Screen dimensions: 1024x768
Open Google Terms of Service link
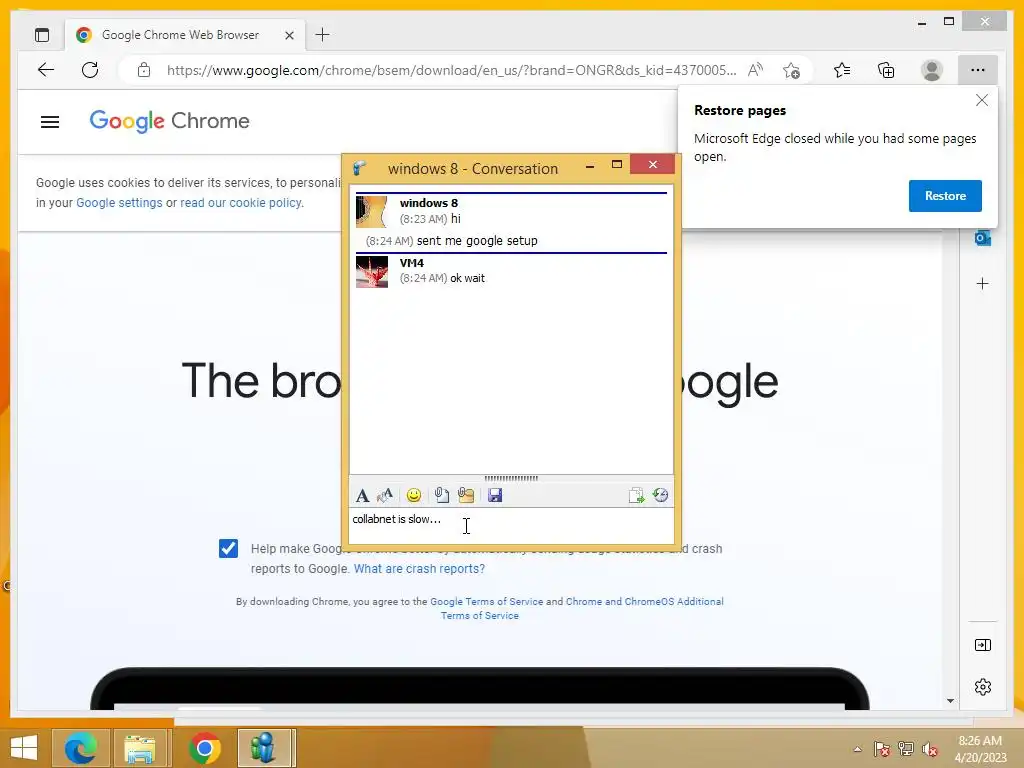(487, 601)
